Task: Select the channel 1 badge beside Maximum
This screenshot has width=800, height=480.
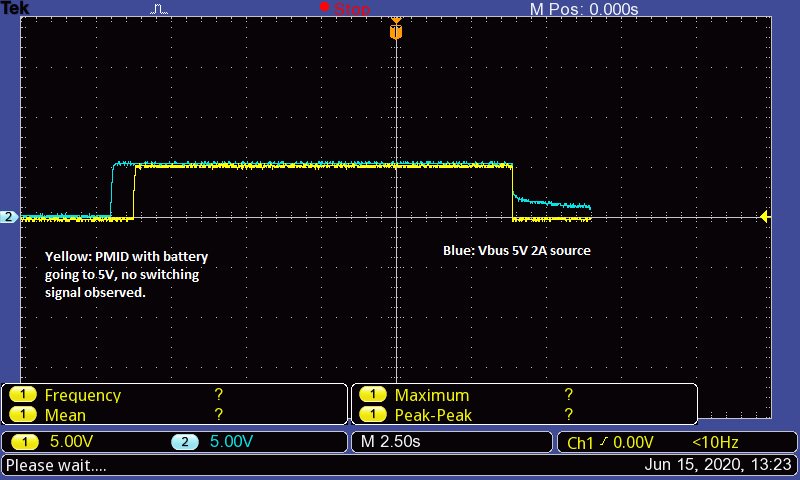Action: pyautogui.click(x=373, y=395)
